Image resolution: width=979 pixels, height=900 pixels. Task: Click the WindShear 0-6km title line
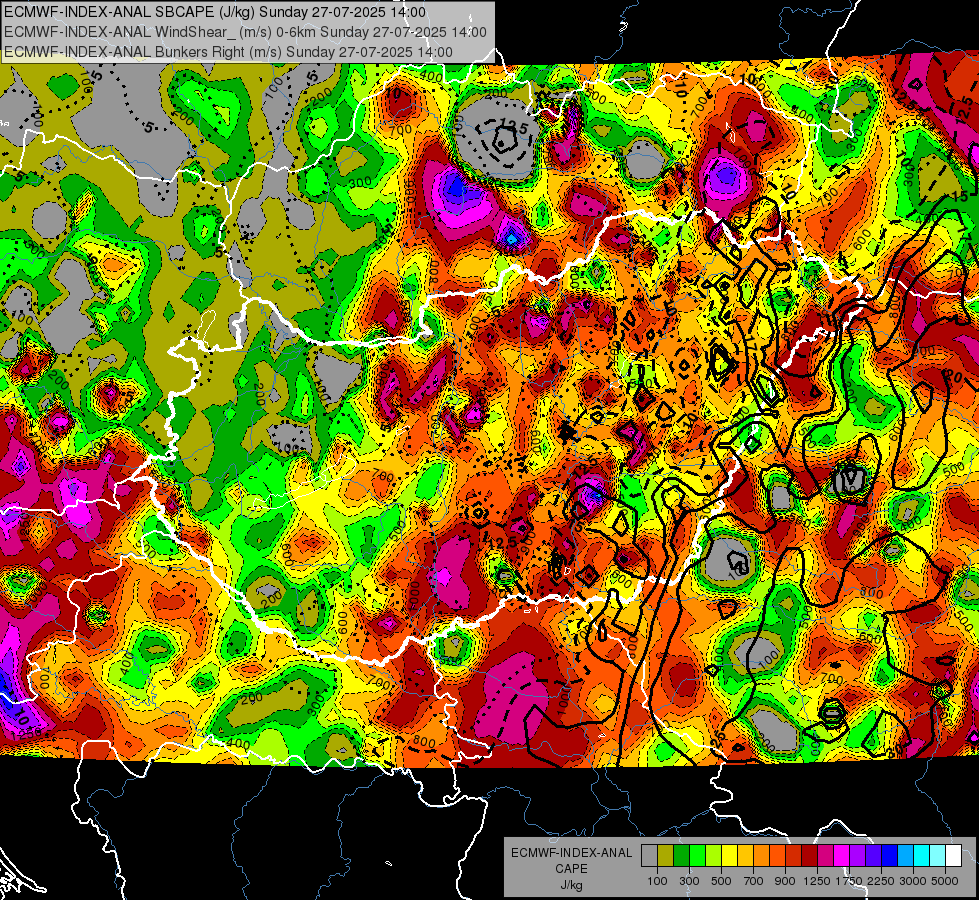(245, 32)
